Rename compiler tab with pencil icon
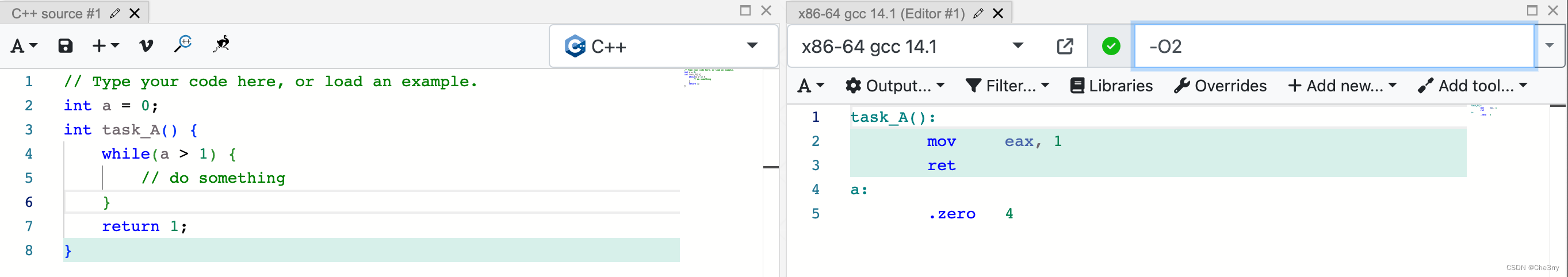The width and height of the screenshot is (1568, 277). click(978, 13)
